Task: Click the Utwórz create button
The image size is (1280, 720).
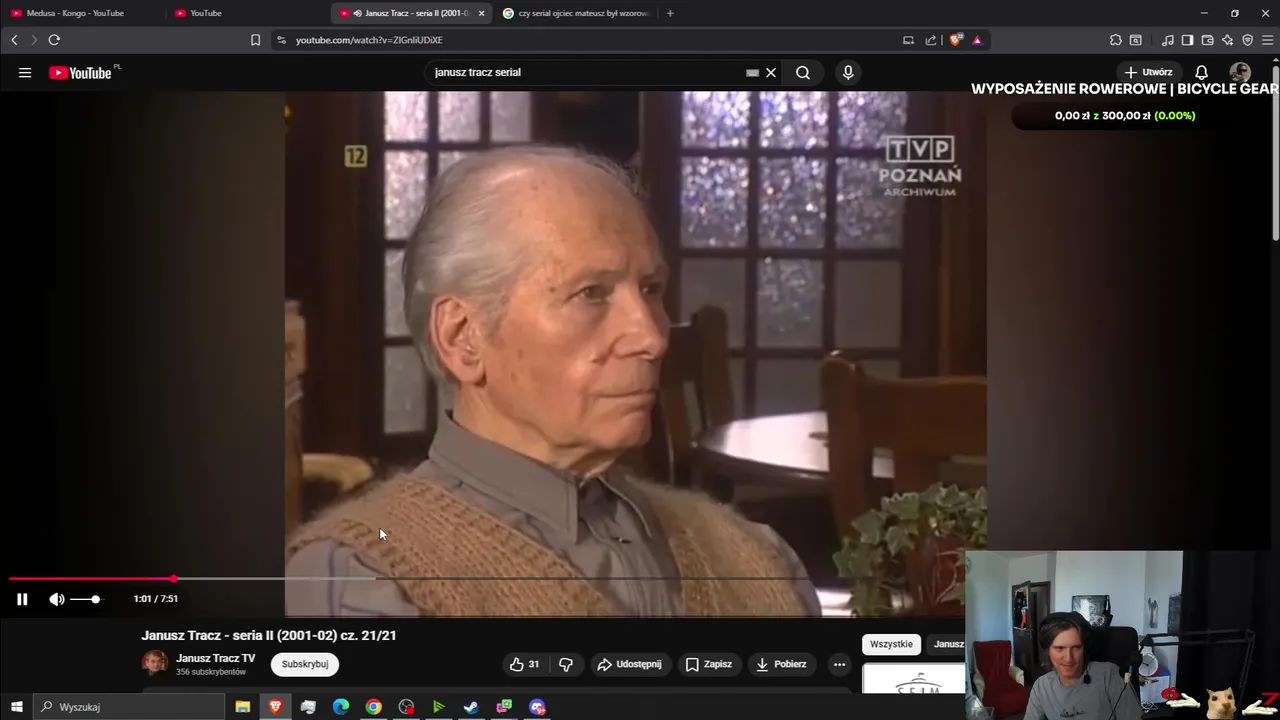Action: point(1148,72)
